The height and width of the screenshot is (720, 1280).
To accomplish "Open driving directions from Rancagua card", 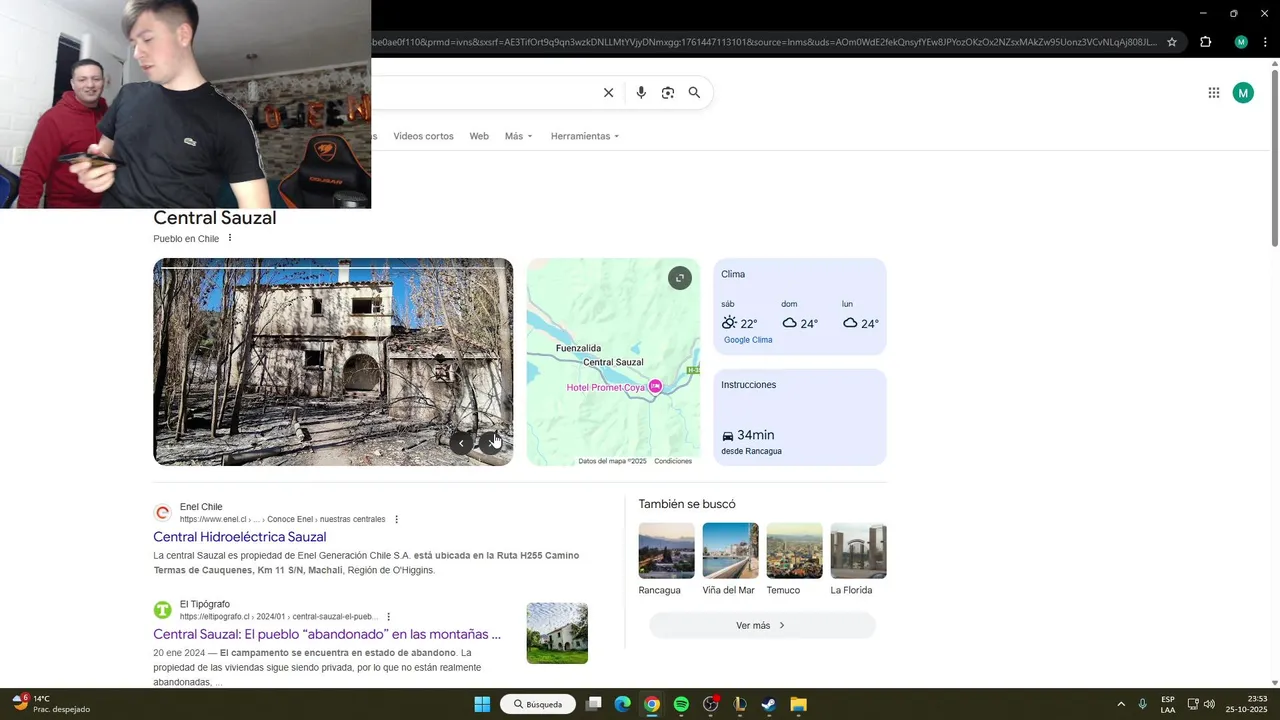I will click(800, 417).
